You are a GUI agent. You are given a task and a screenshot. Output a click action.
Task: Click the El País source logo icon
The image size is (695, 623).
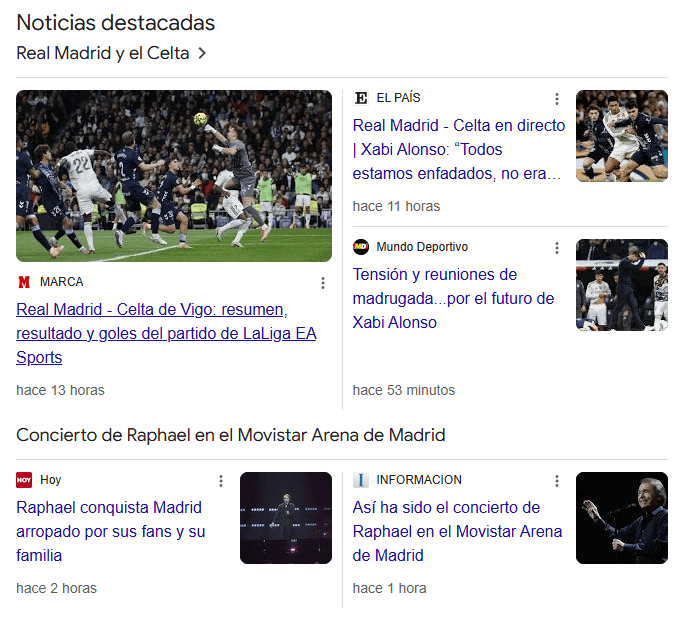tap(361, 98)
